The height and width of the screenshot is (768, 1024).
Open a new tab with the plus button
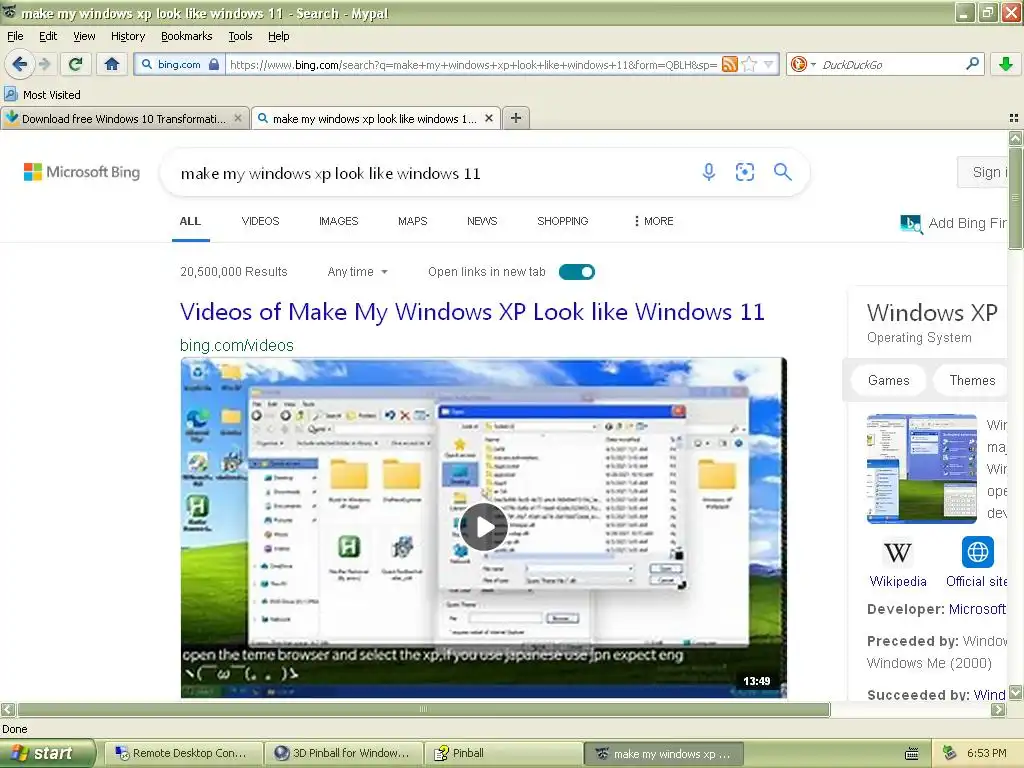(516, 118)
